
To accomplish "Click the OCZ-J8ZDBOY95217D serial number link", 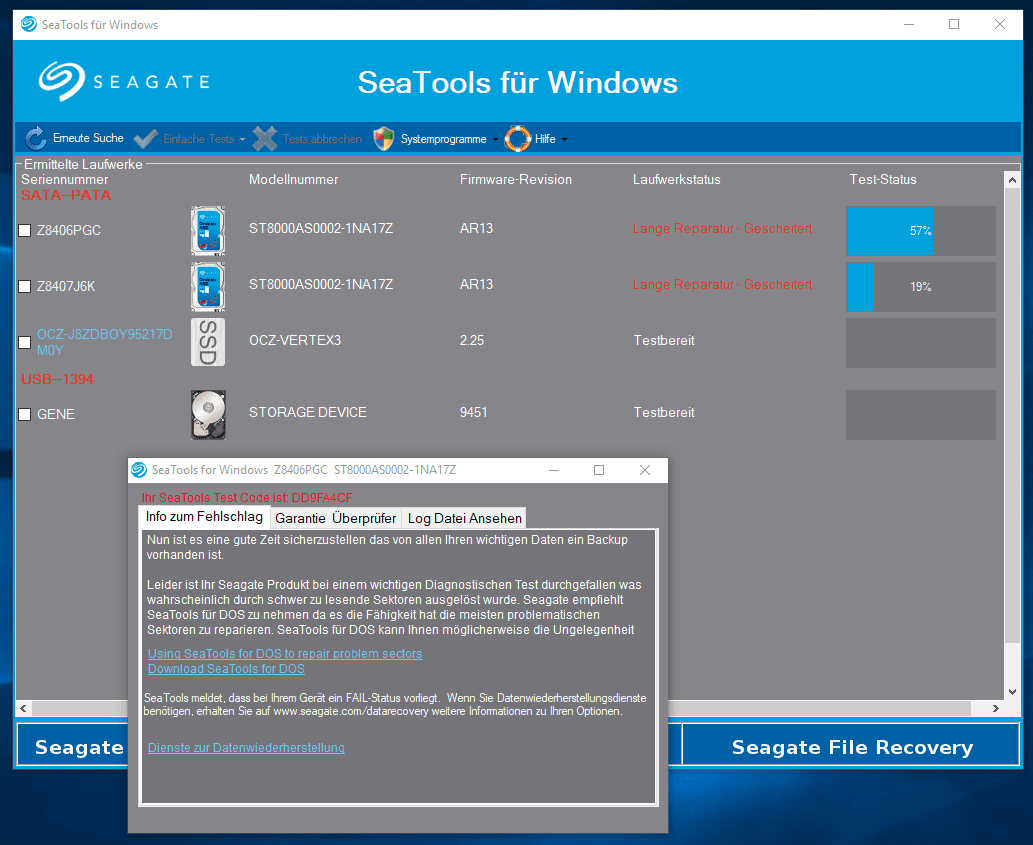I will pos(104,342).
